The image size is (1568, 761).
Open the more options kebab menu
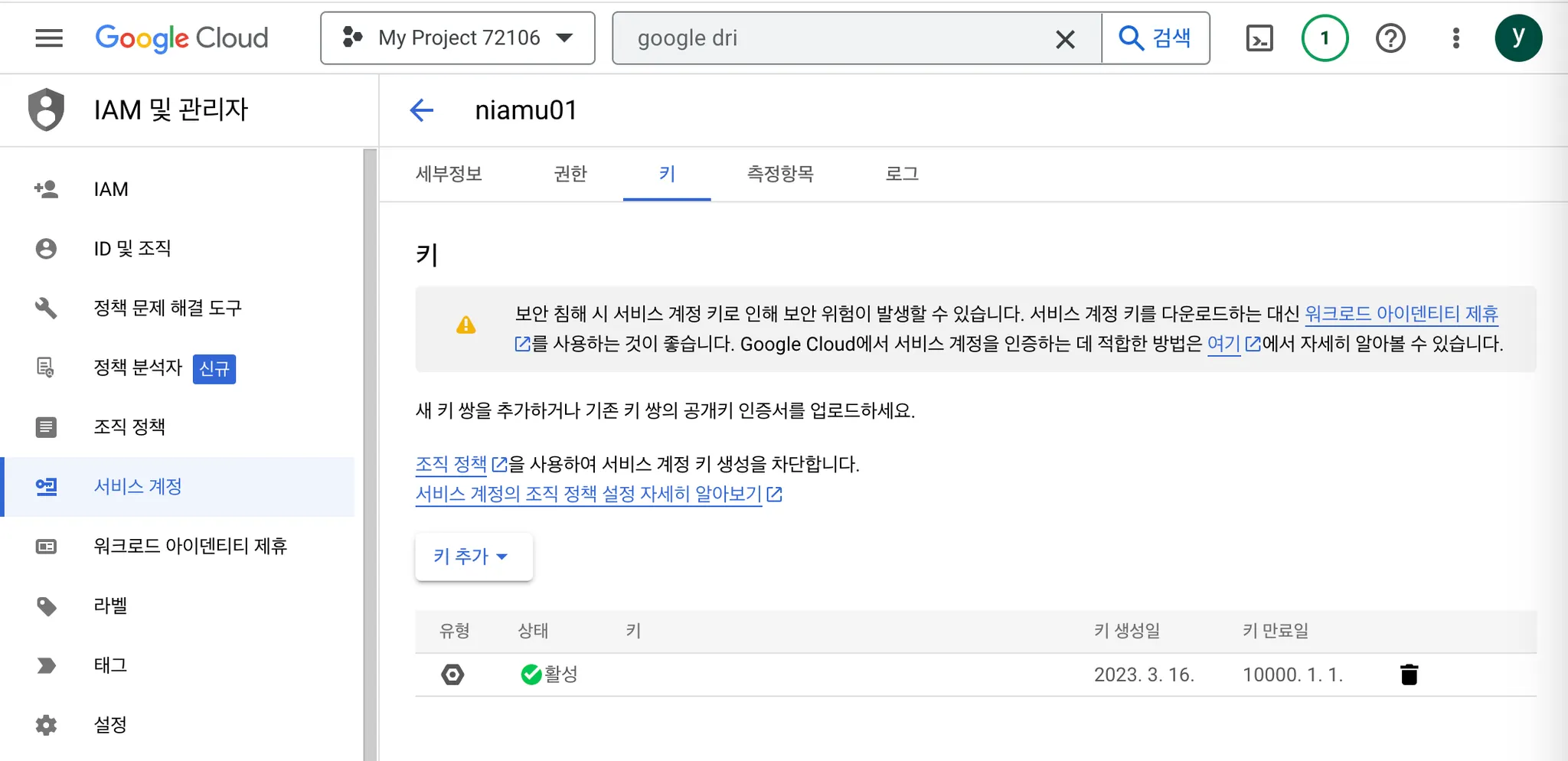tap(1455, 38)
